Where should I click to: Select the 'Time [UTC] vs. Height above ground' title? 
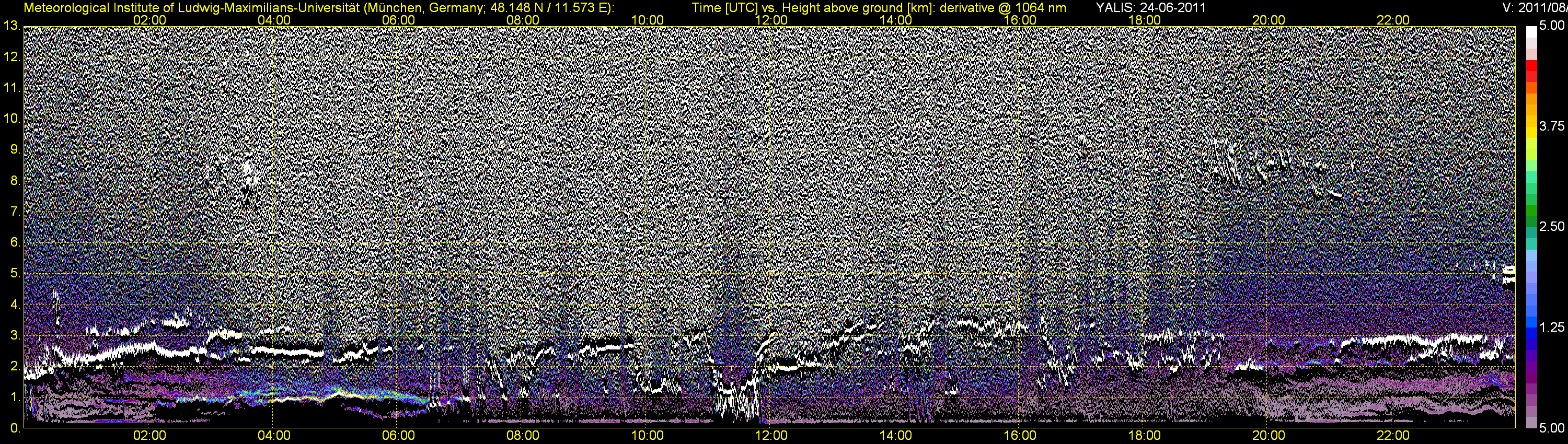pos(879,7)
